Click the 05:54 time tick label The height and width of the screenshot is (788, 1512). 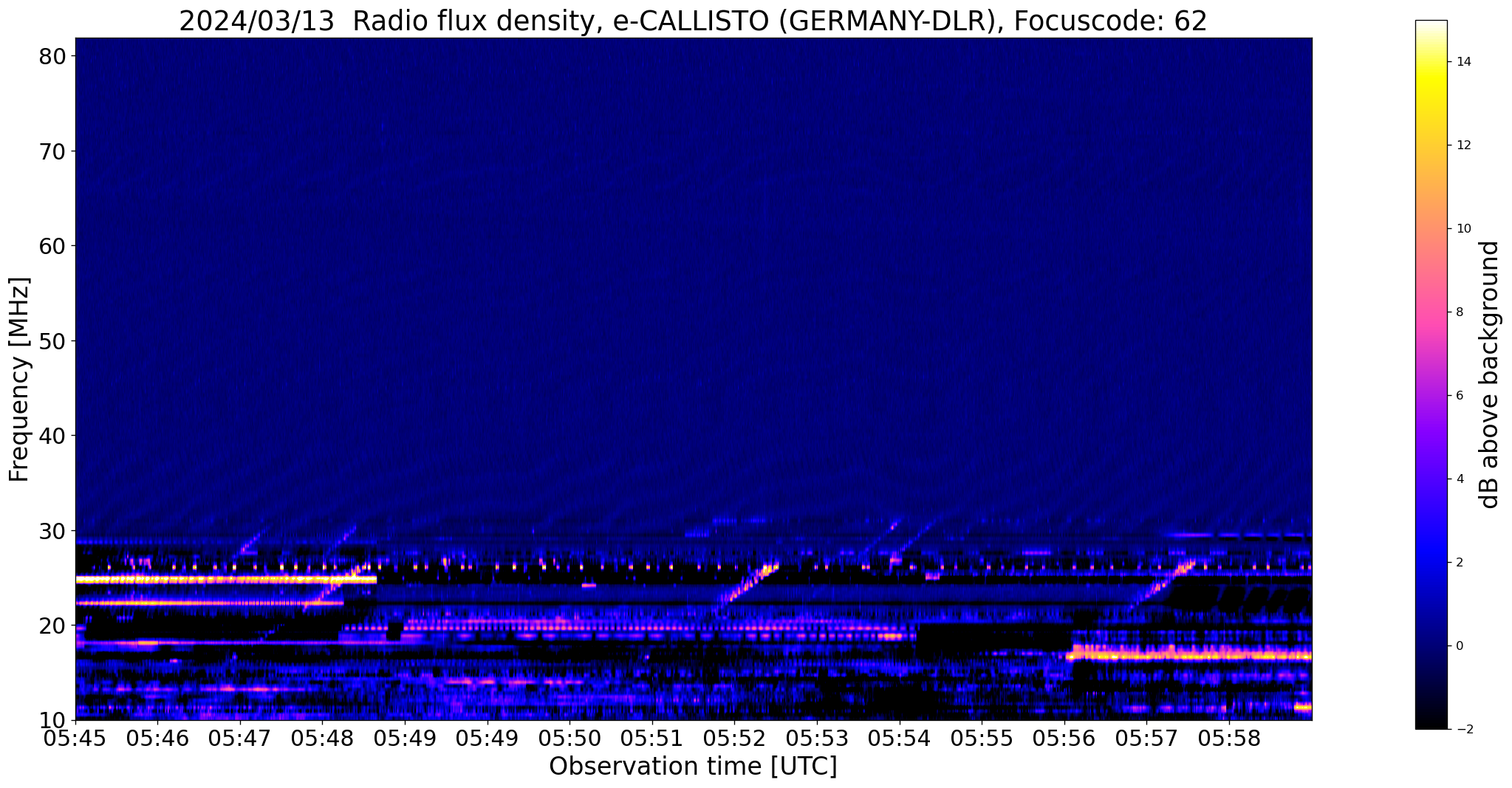900,739
